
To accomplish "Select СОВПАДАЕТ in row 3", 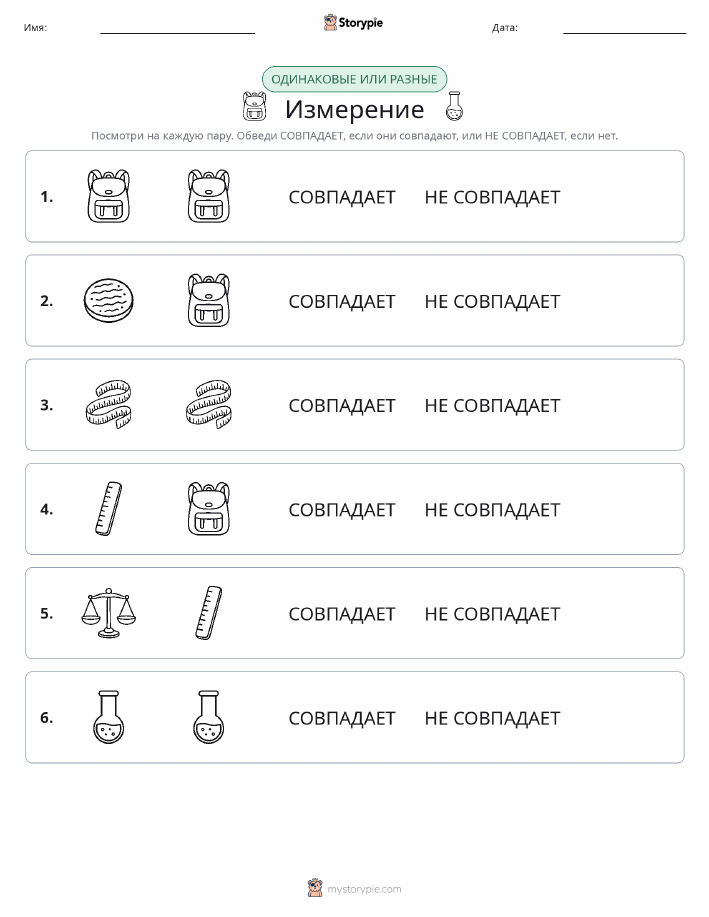I will click(x=342, y=406).
